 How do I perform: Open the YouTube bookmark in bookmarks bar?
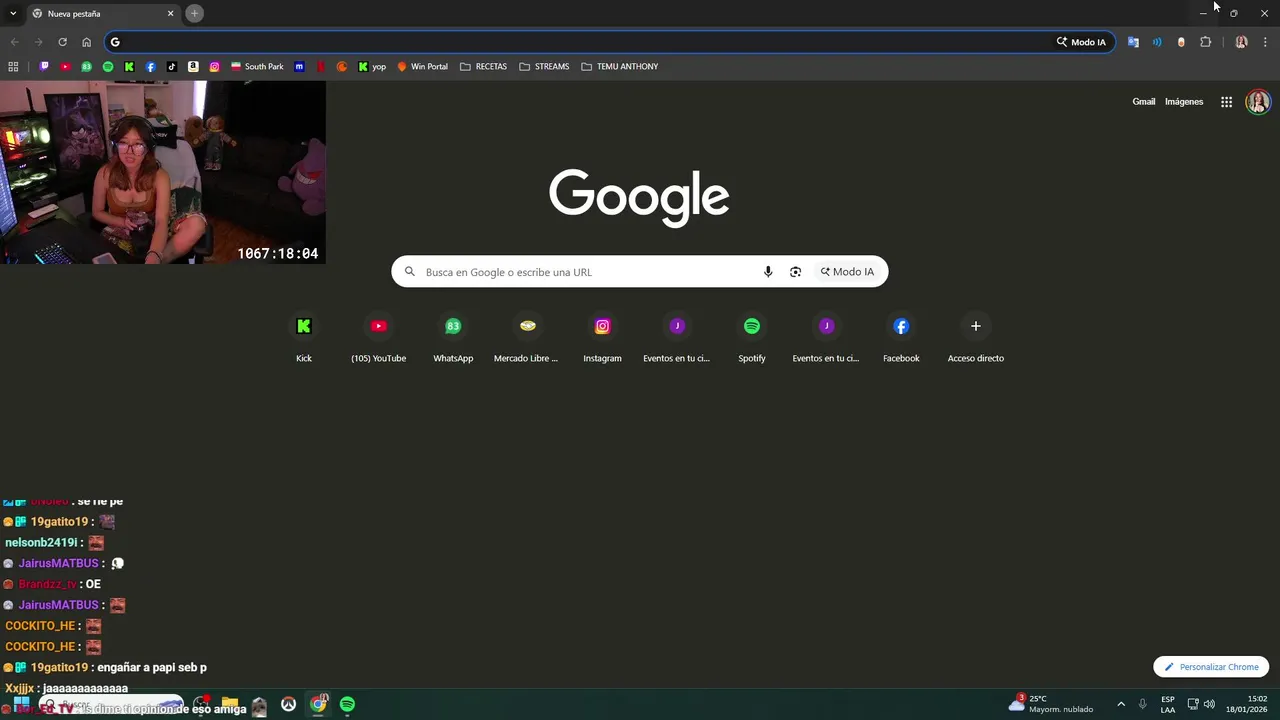point(65,67)
